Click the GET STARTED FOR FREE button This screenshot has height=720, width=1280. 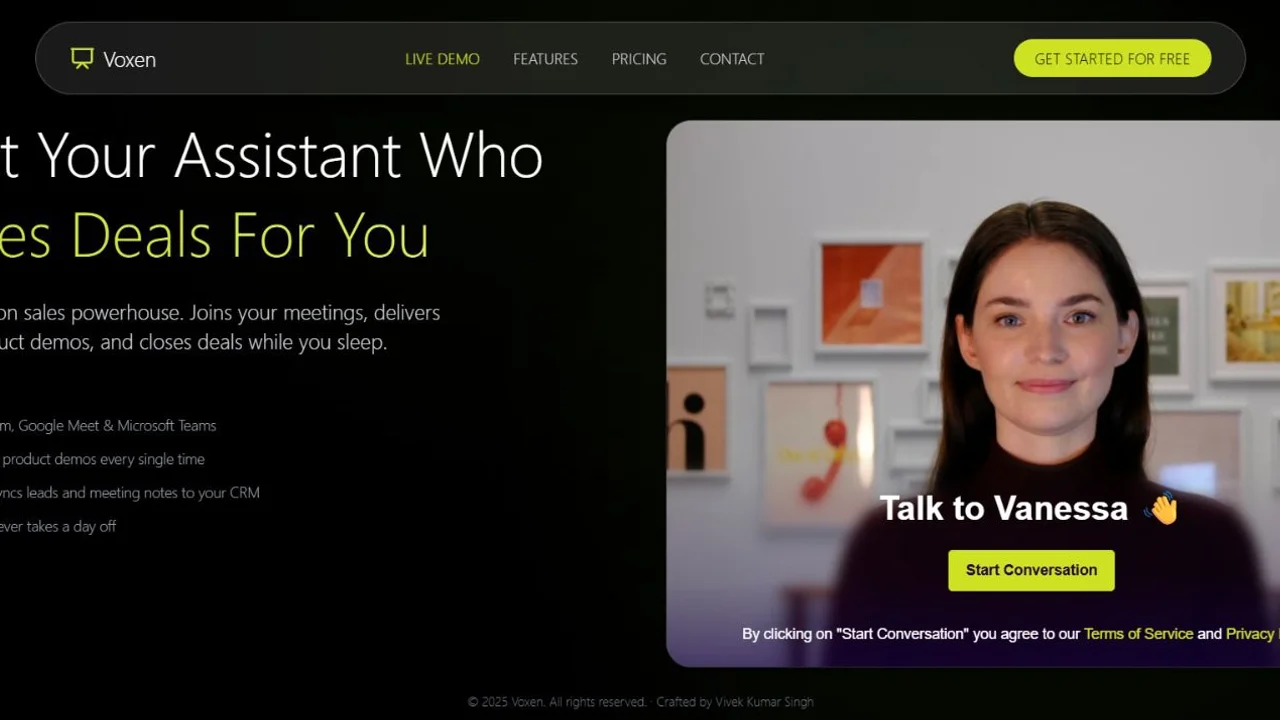pos(1112,58)
